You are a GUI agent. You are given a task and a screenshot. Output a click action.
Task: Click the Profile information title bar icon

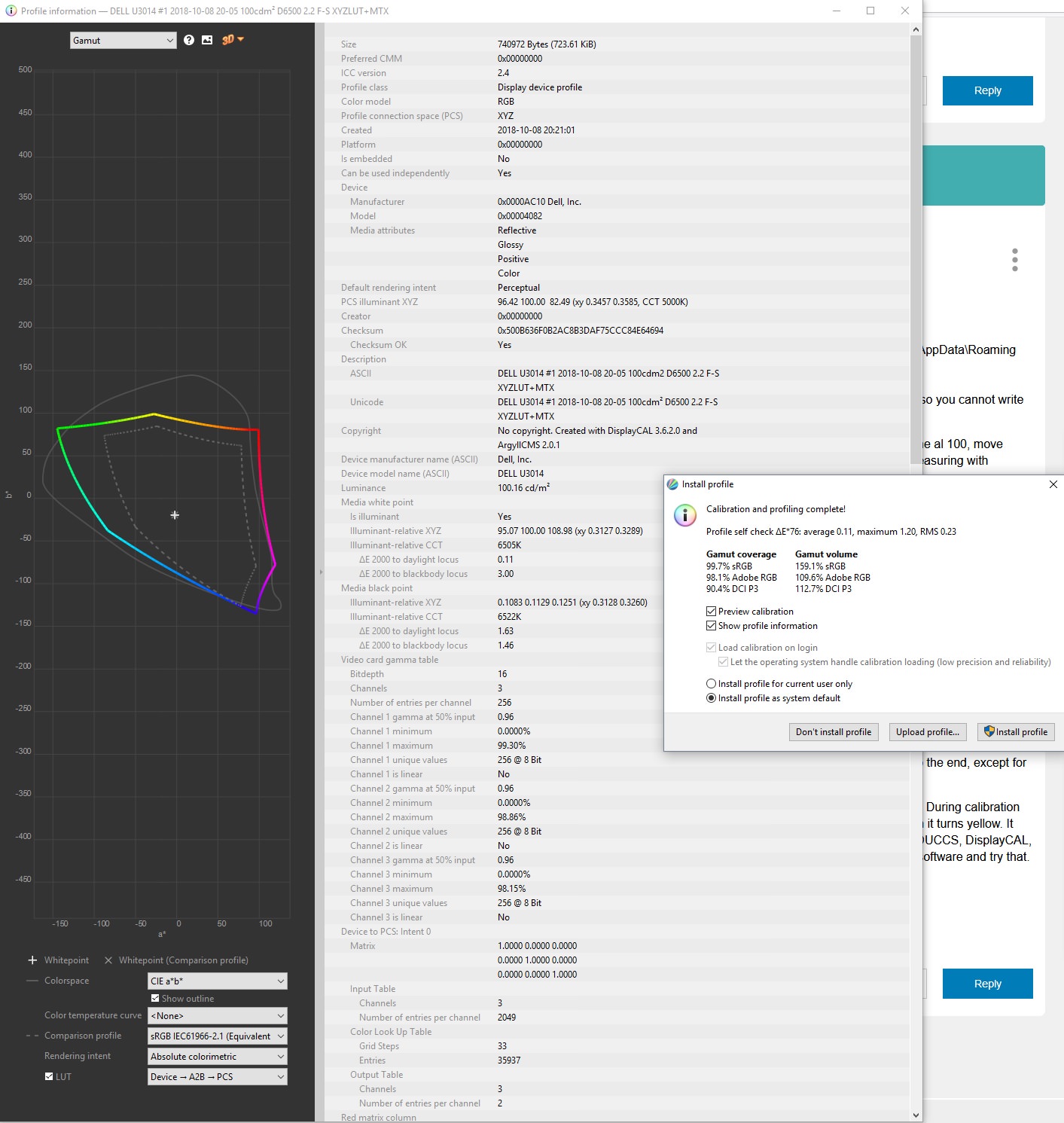[11, 11]
